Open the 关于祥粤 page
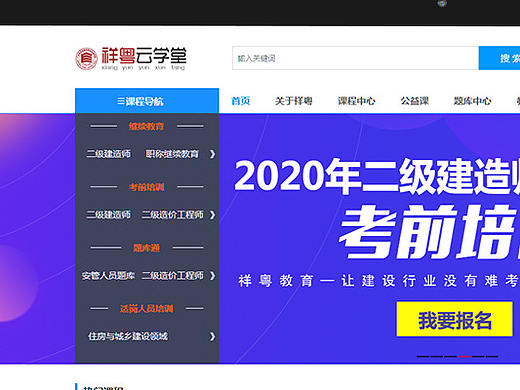This screenshot has height=390, width=520. click(294, 101)
